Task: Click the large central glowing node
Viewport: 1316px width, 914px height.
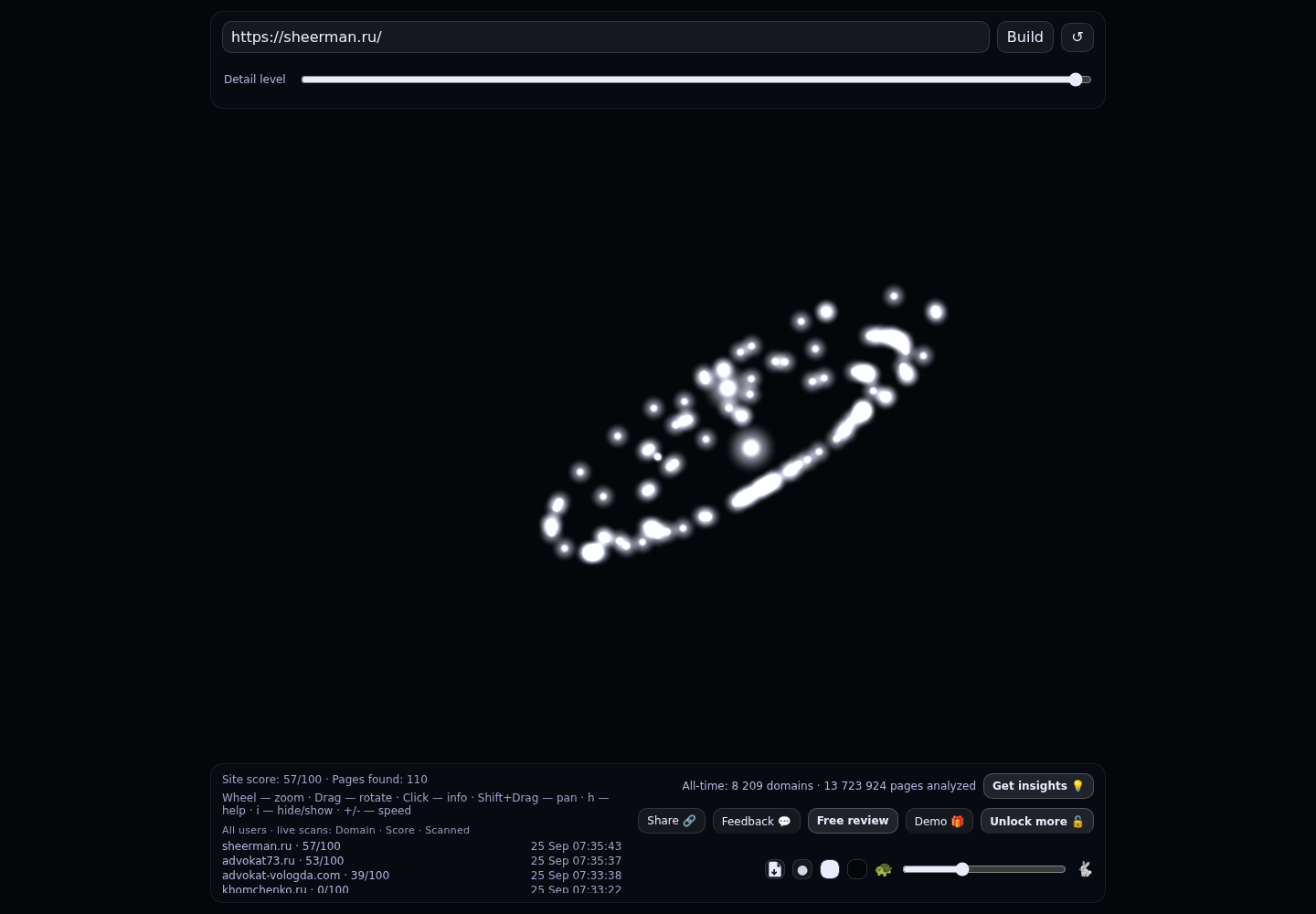Action: point(751,448)
